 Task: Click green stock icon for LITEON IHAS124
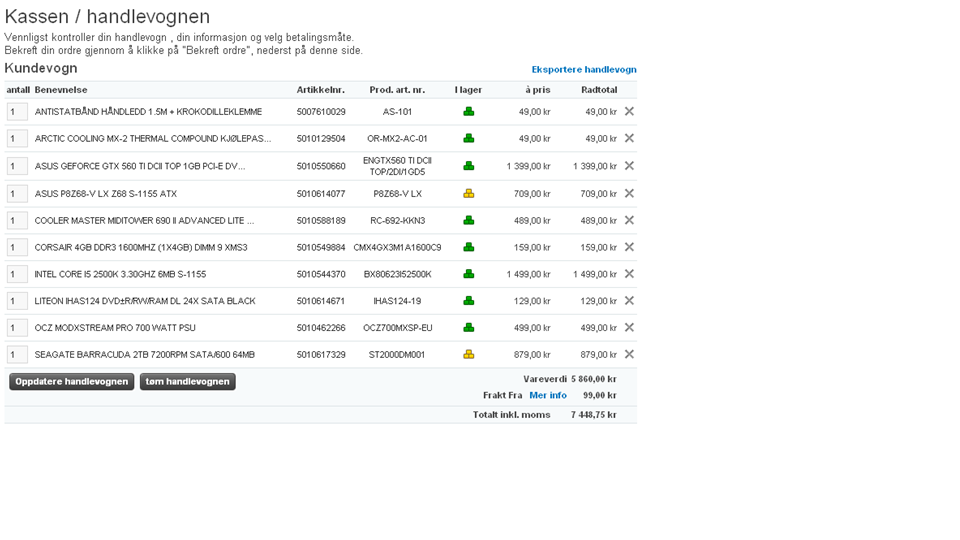coord(468,301)
